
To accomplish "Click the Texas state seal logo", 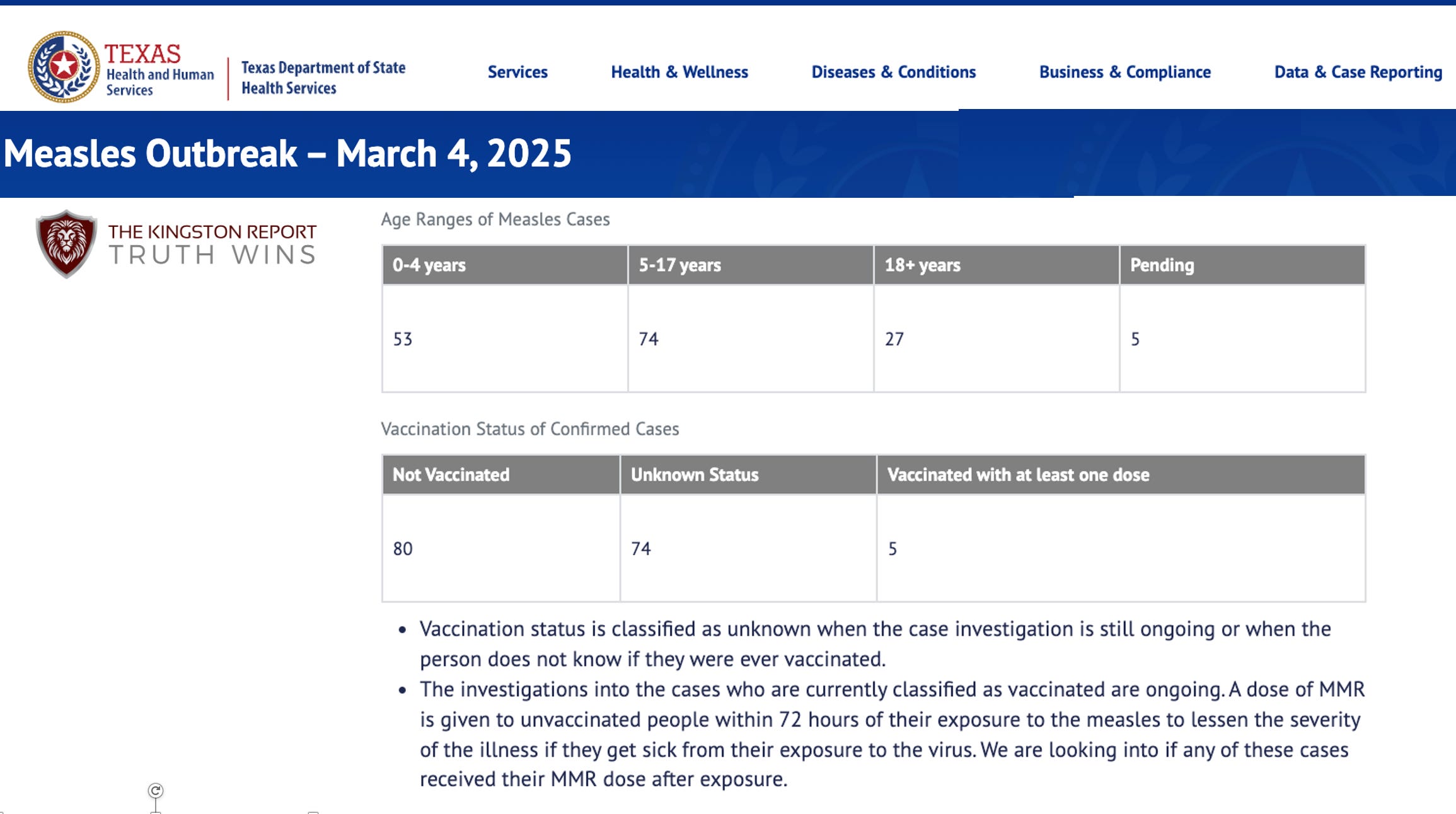I will [63, 66].
